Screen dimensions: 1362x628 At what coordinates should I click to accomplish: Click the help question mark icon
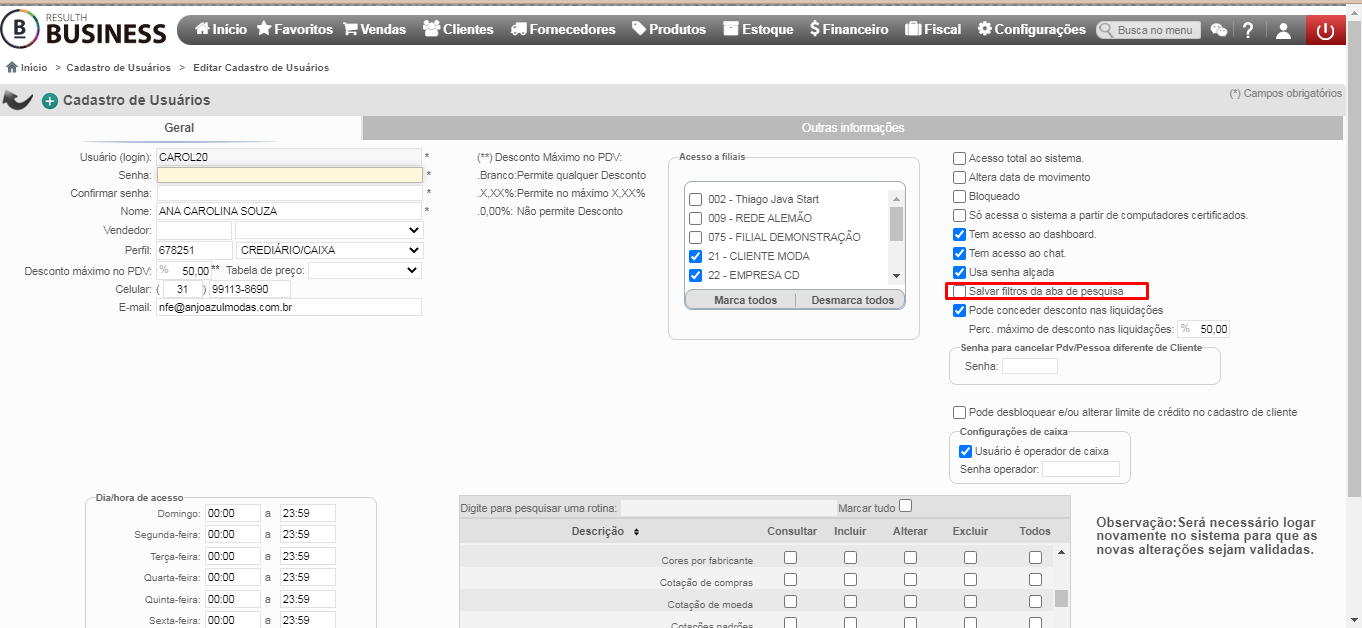click(1248, 30)
